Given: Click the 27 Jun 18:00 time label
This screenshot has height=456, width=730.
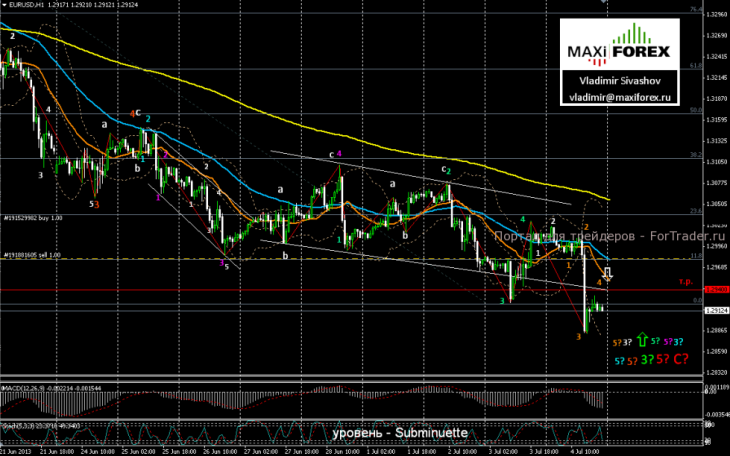Looking at the screenshot, I should (301, 452).
